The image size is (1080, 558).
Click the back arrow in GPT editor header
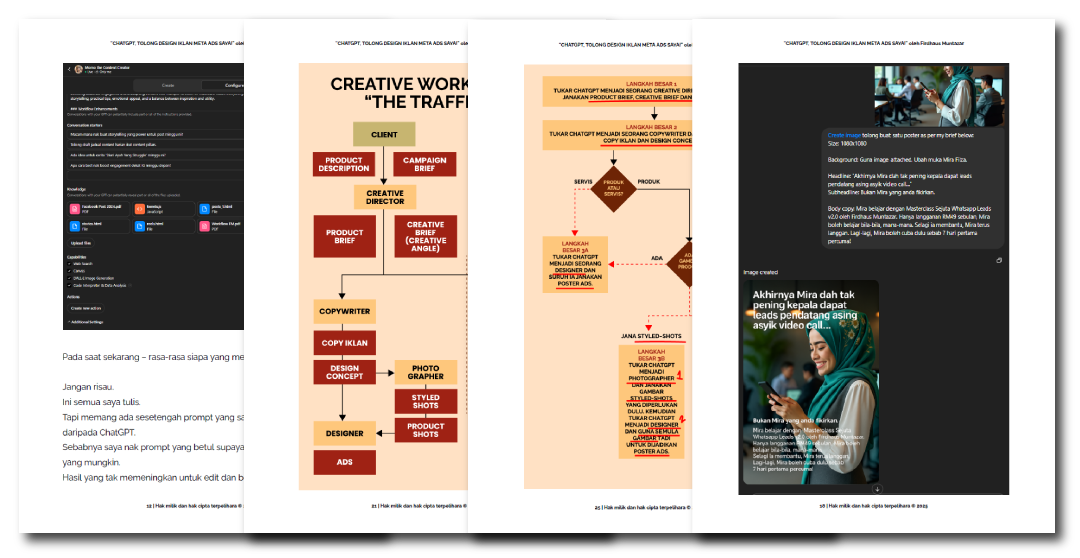(x=69, y=69)
